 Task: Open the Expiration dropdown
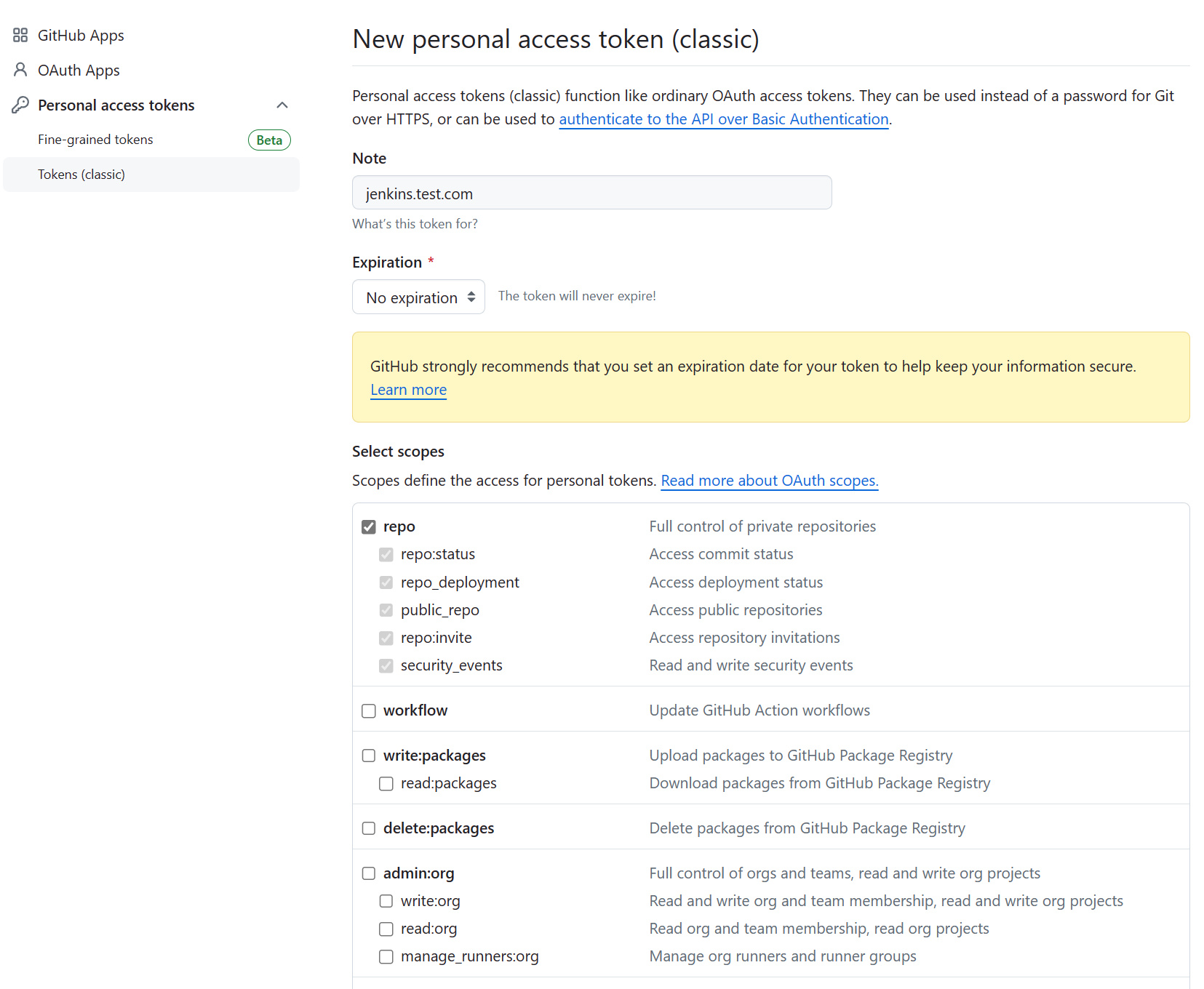pyautogui.click(x=418, y=297)
